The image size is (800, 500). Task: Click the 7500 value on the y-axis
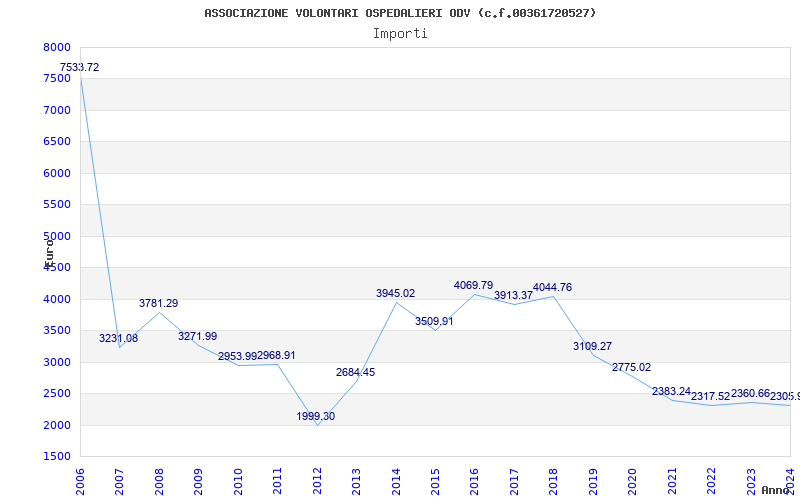56,79
